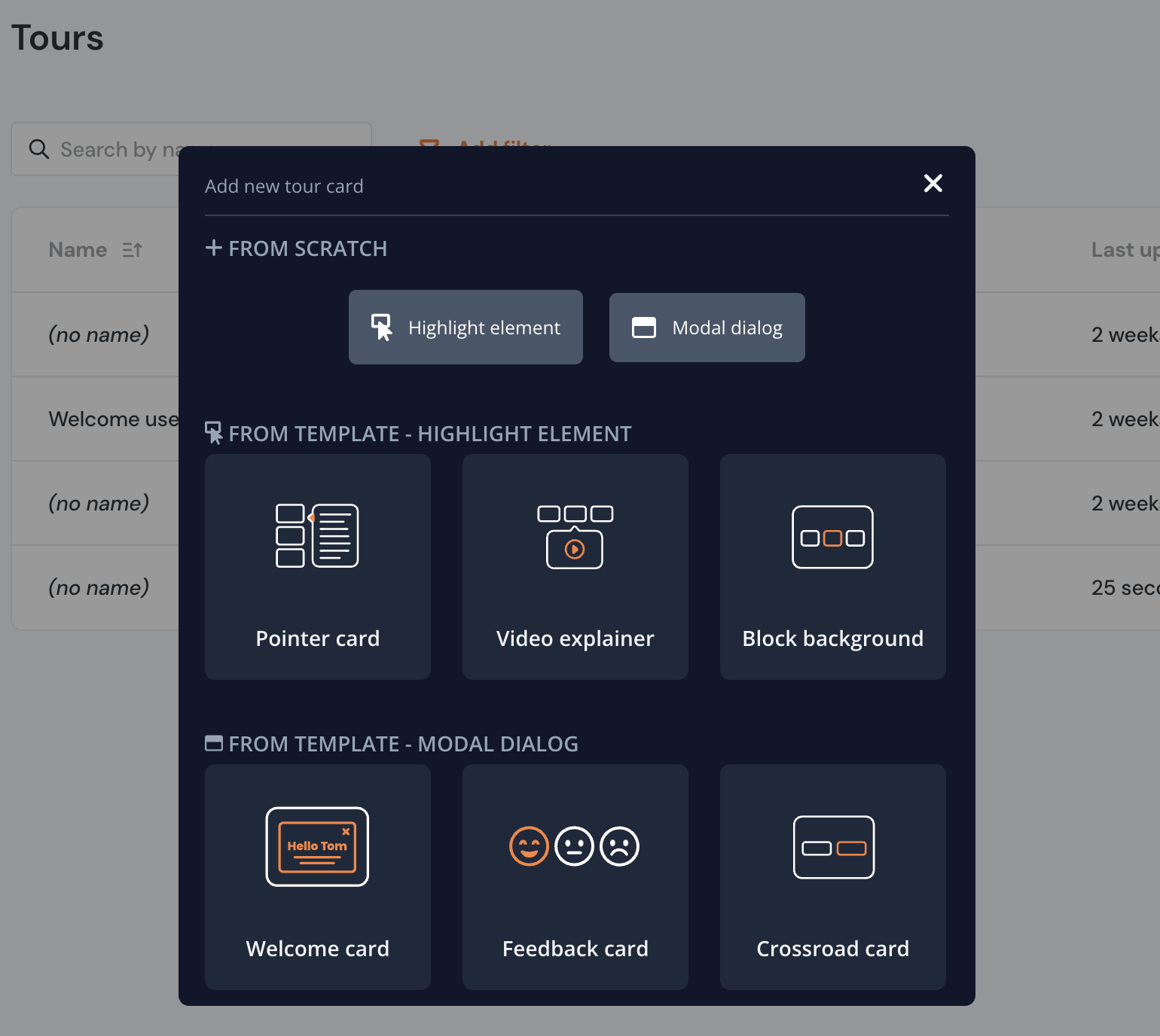Click the Pointer card template icon
Viewport: 1160px width, 1036px height.
coord(317,535)
